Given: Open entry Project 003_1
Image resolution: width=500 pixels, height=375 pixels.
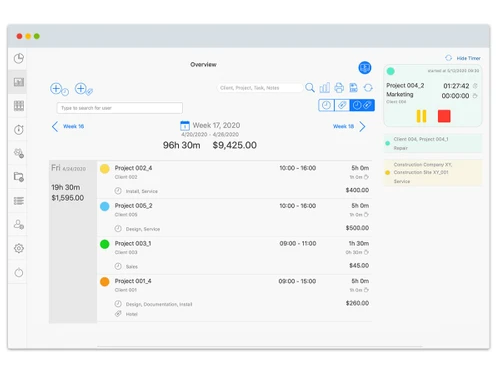Looking at the screenshot, I should pos(235,255).
